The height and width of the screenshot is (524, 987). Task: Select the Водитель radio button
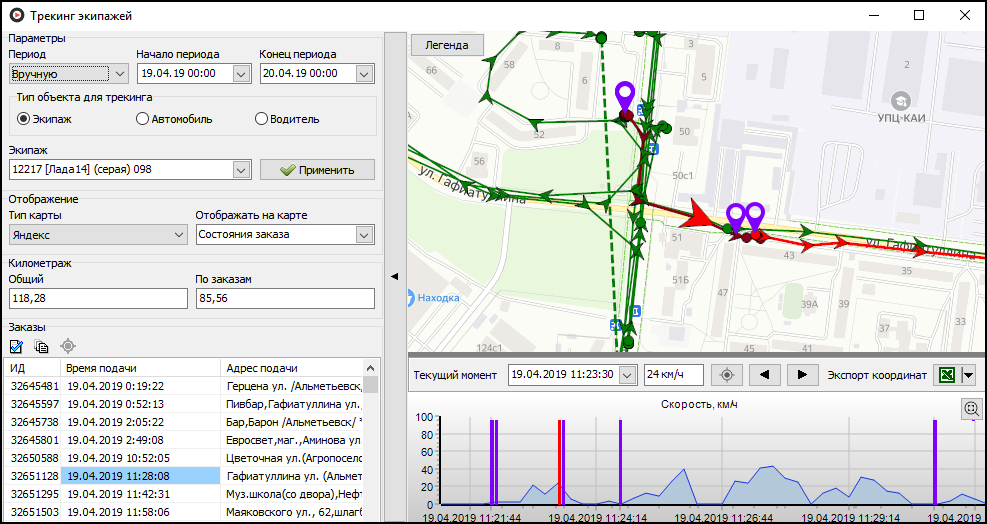tap(262, 119)
